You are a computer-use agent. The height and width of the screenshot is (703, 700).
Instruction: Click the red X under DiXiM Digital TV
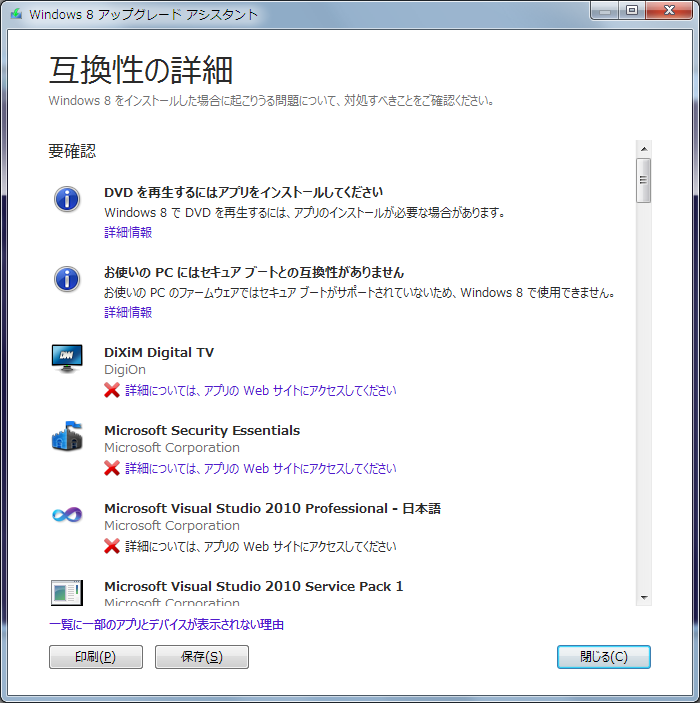click(112, 390)
